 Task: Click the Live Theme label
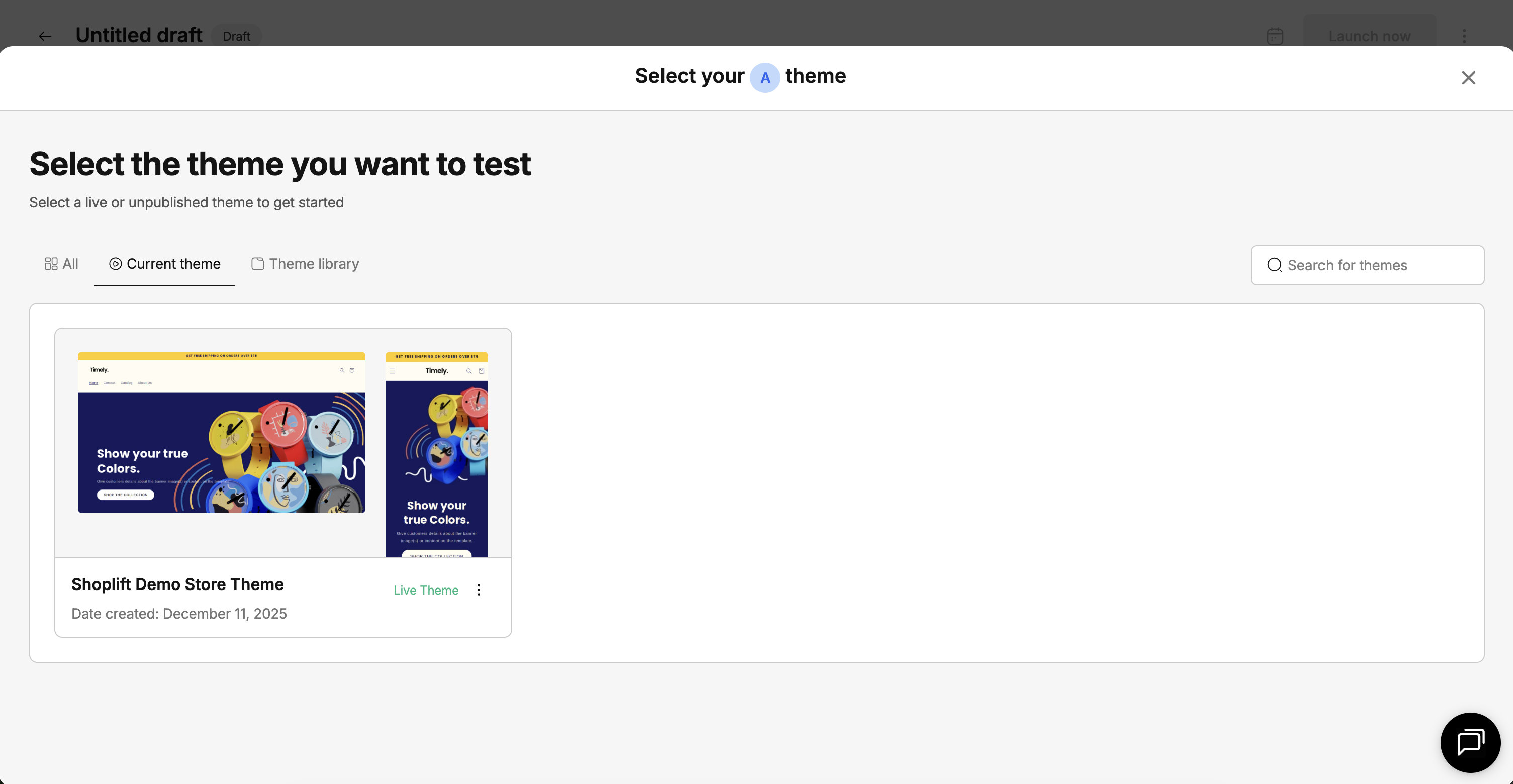pyautogui.click(x=426, y=590)
